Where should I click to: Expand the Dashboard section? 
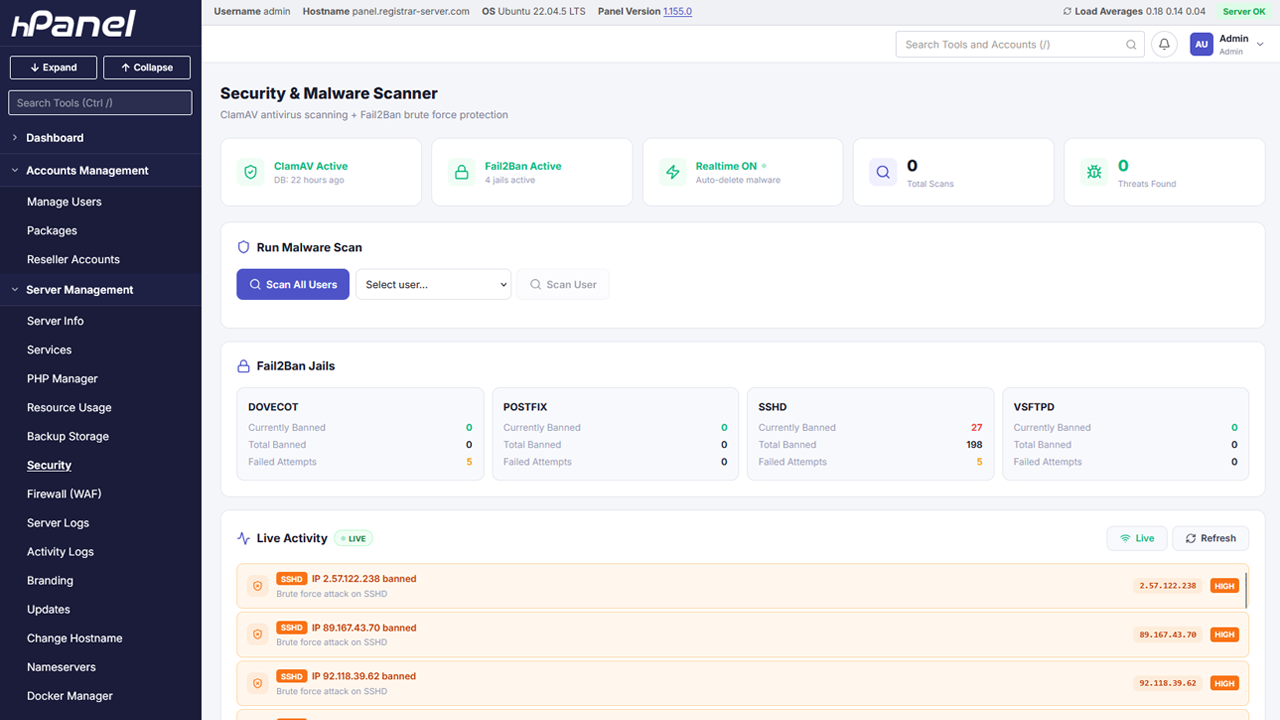click(100, 138)
